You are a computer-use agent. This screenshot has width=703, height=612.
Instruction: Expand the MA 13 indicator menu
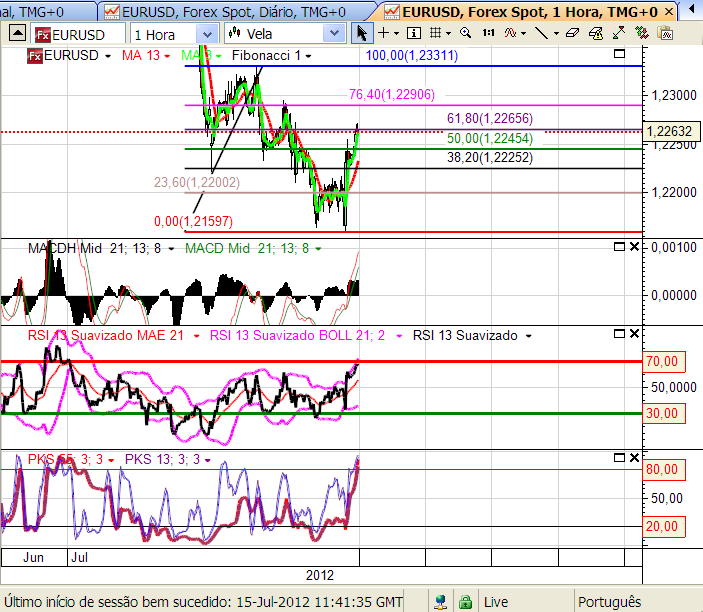coord(166,56)
